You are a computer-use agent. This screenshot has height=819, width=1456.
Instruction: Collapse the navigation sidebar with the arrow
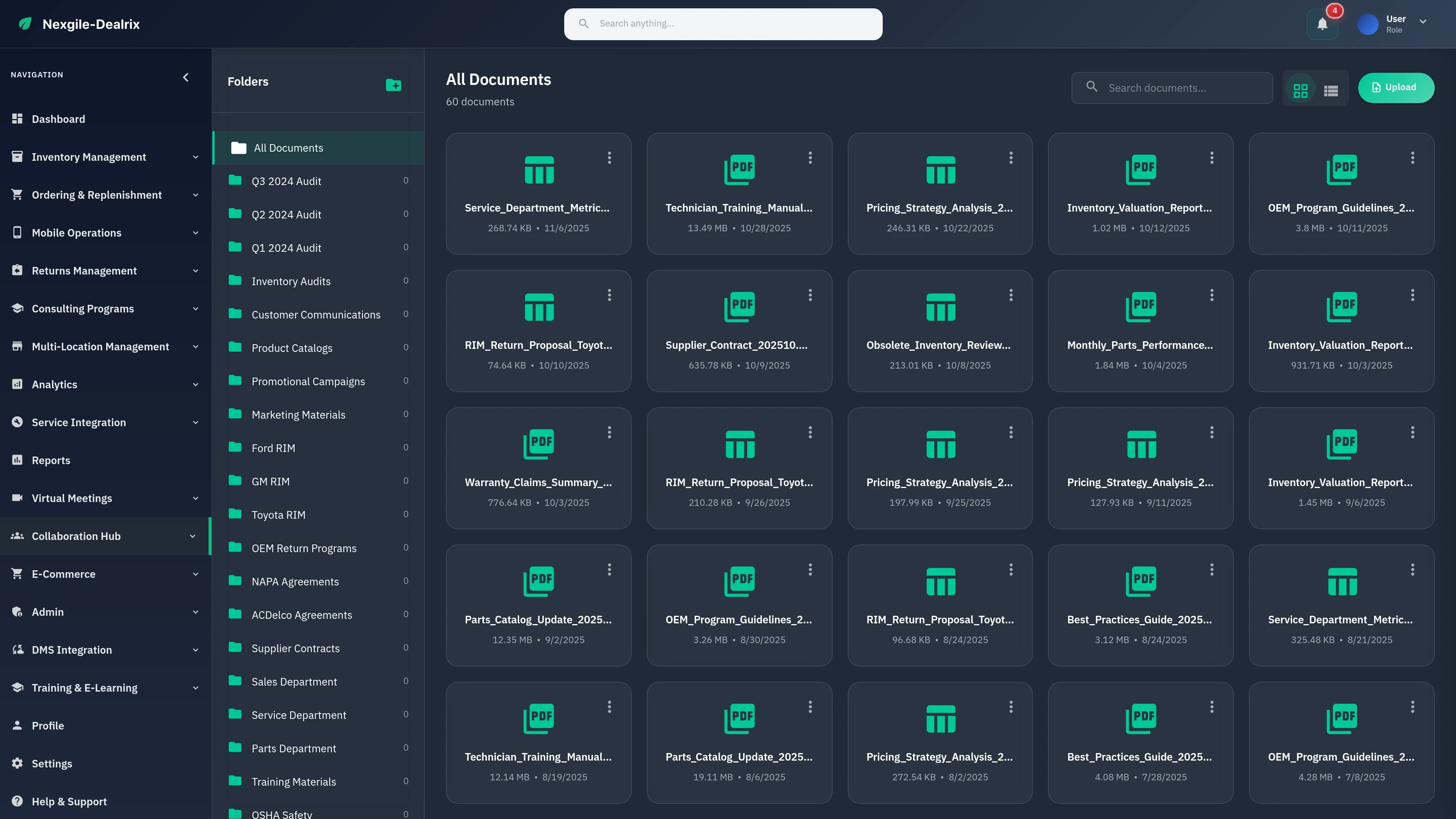click(185, 77)
